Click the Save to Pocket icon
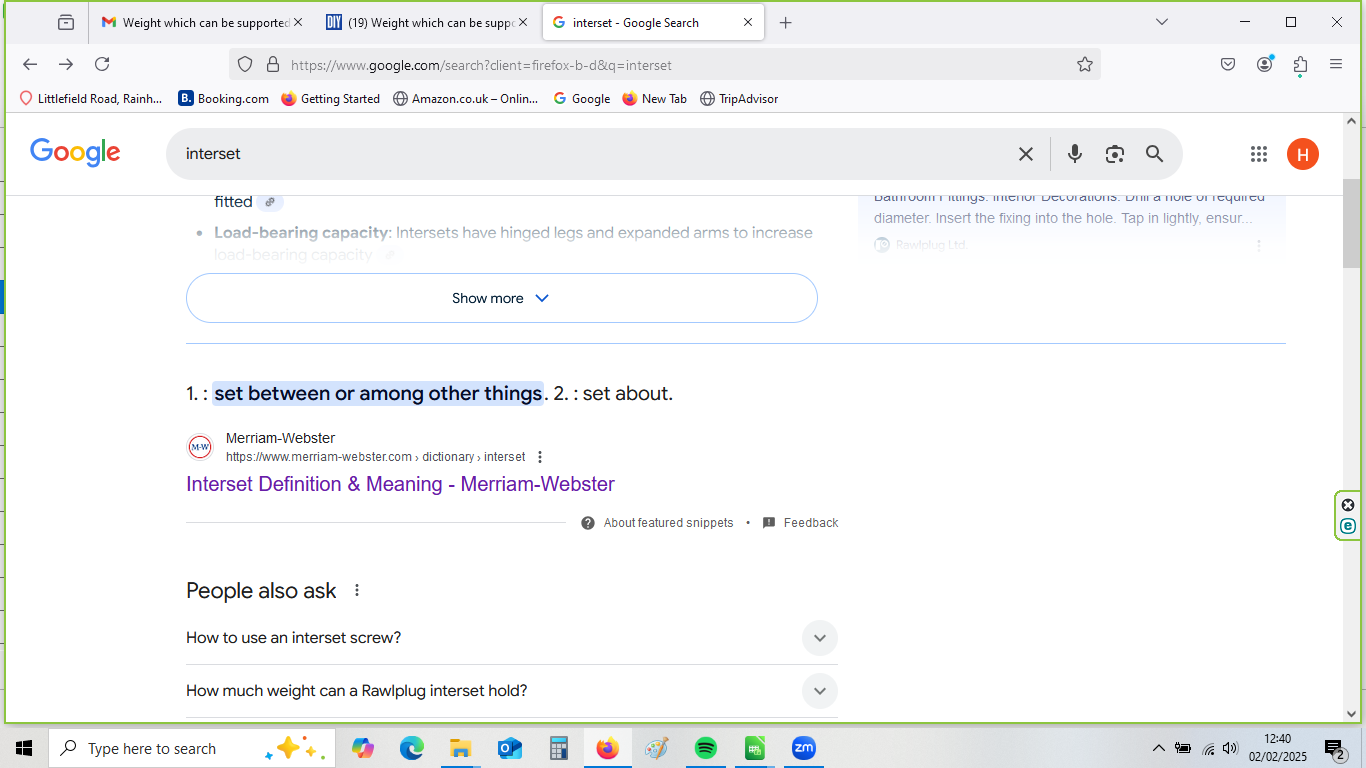The width and height of the screenshot is (1366, 768). [x=1228, y=65]
